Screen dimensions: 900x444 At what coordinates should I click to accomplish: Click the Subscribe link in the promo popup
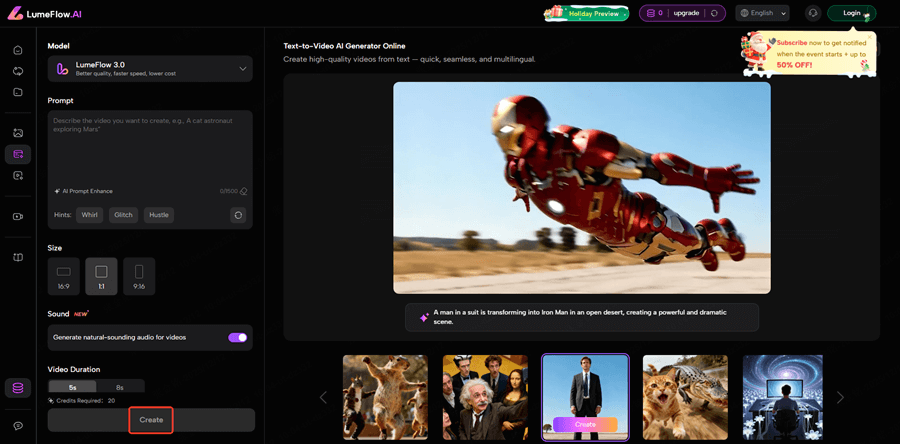pyautogui.click(x=792, y=42)
